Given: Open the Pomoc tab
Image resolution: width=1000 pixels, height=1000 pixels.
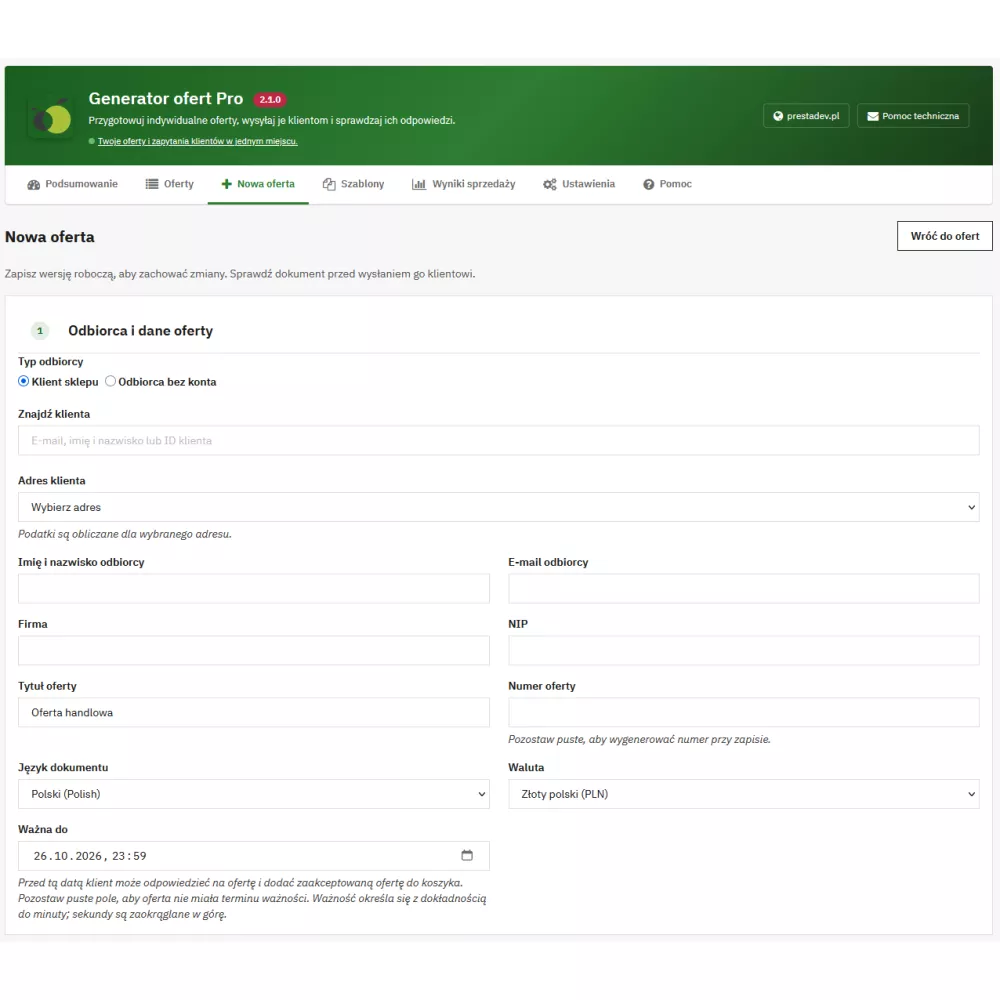Looking at the screenshot, I should tap(667, 184).
